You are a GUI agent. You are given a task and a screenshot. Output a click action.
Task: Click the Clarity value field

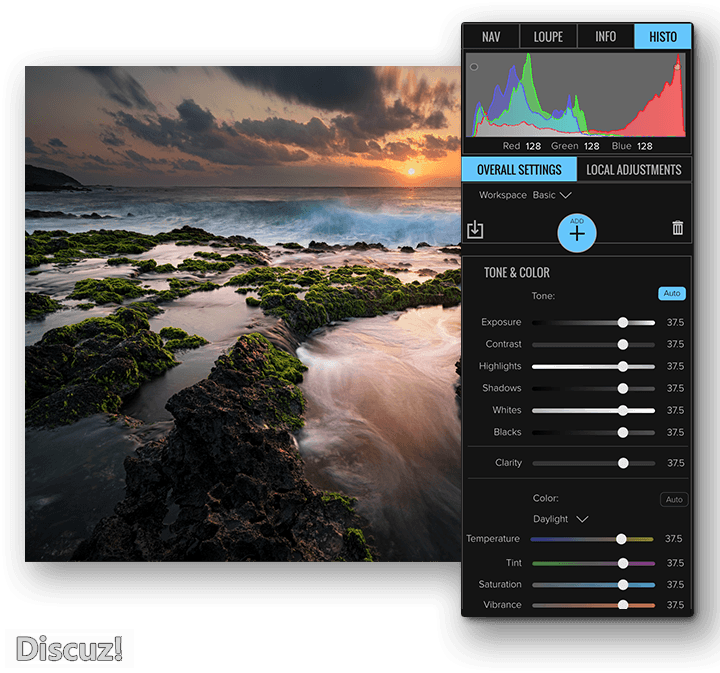tap(675, 463)
